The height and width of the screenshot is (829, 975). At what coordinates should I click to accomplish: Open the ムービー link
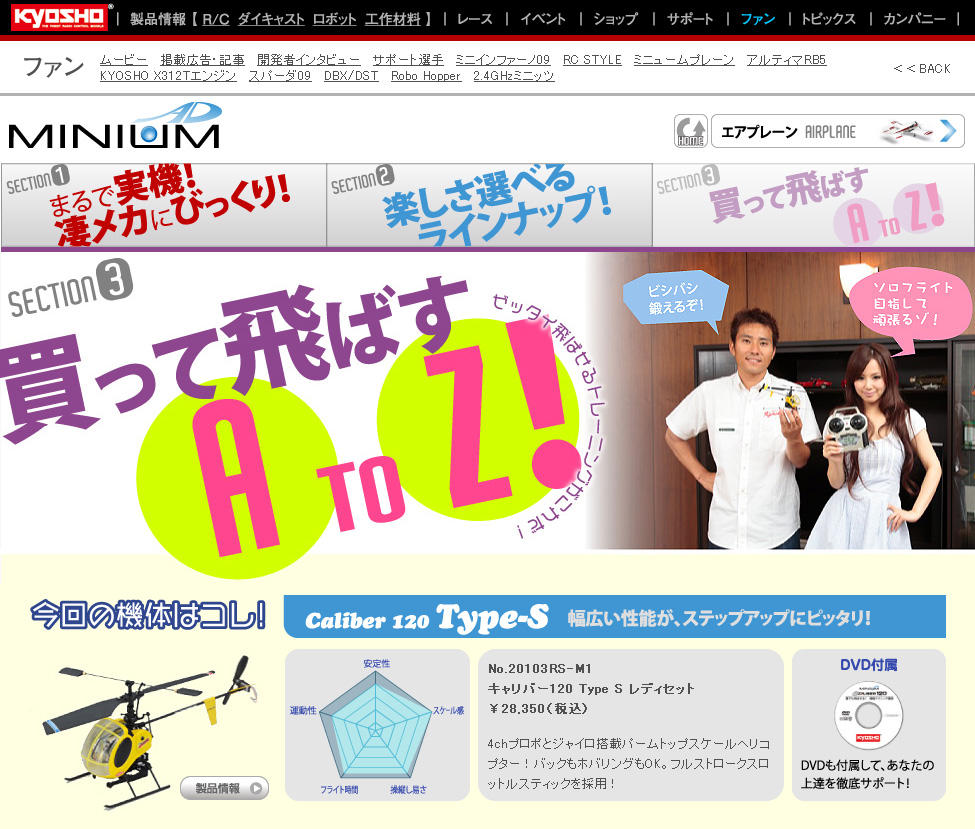pos(124,60)
